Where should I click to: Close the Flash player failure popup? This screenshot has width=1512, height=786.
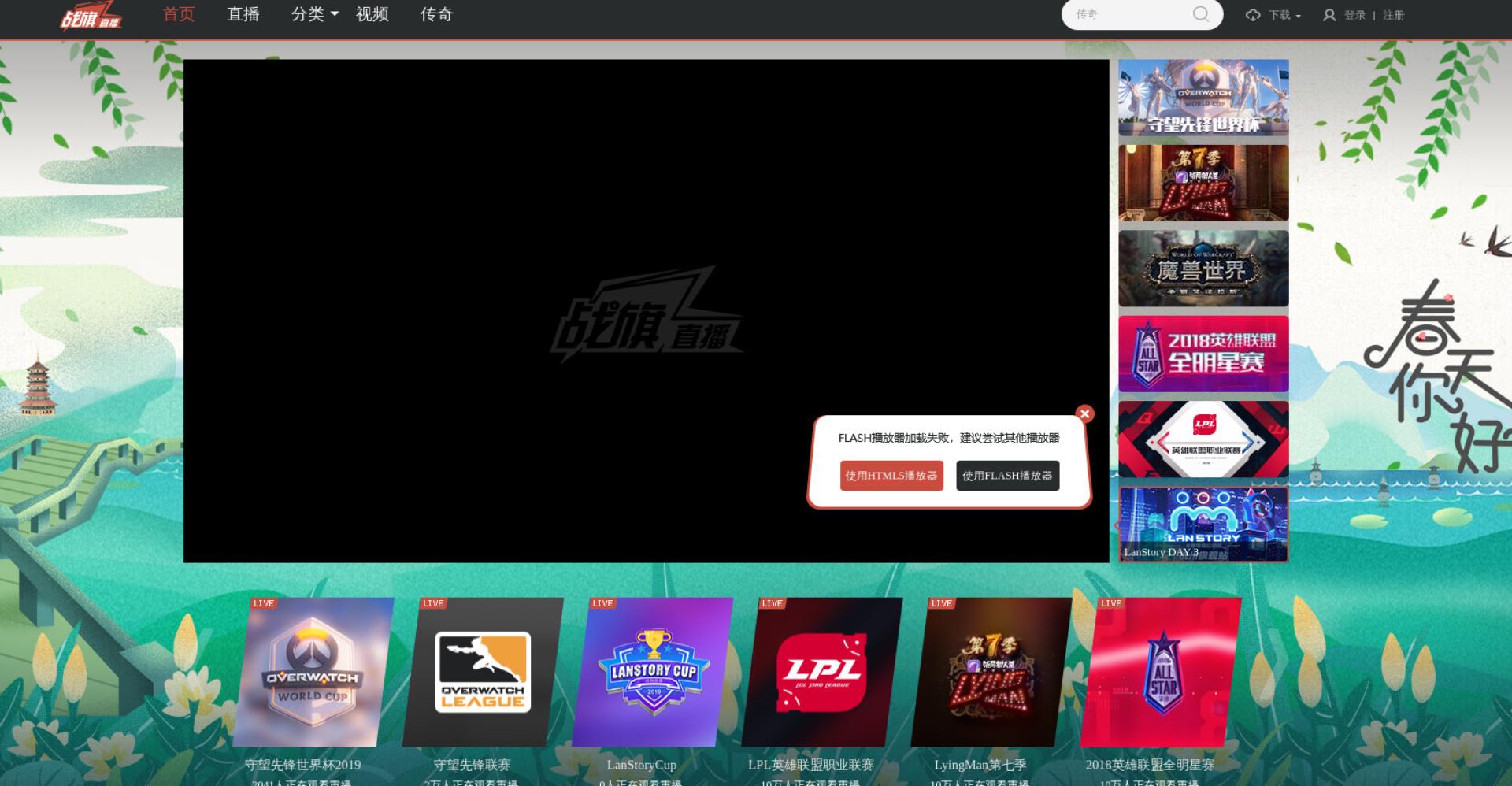tap(1084, 414)
